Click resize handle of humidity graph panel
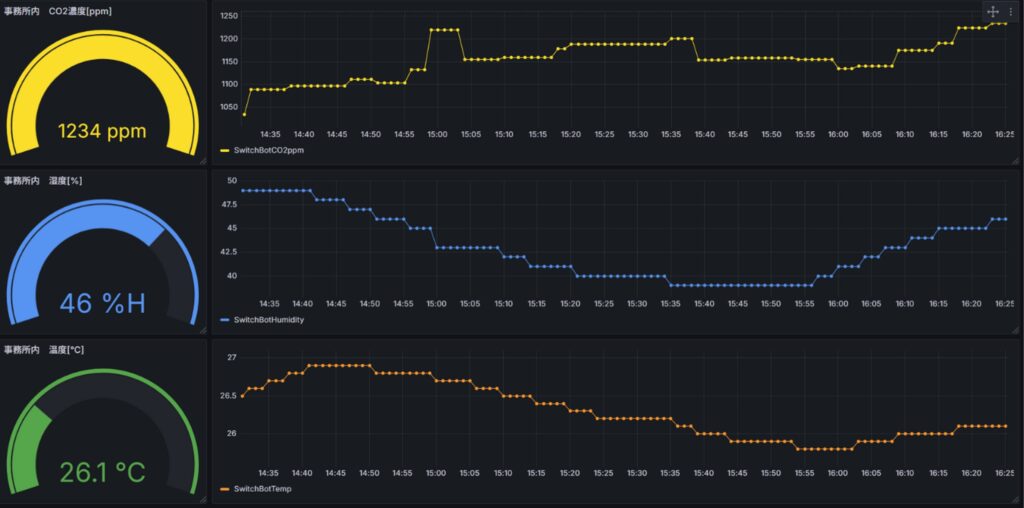 [1014, 330]
